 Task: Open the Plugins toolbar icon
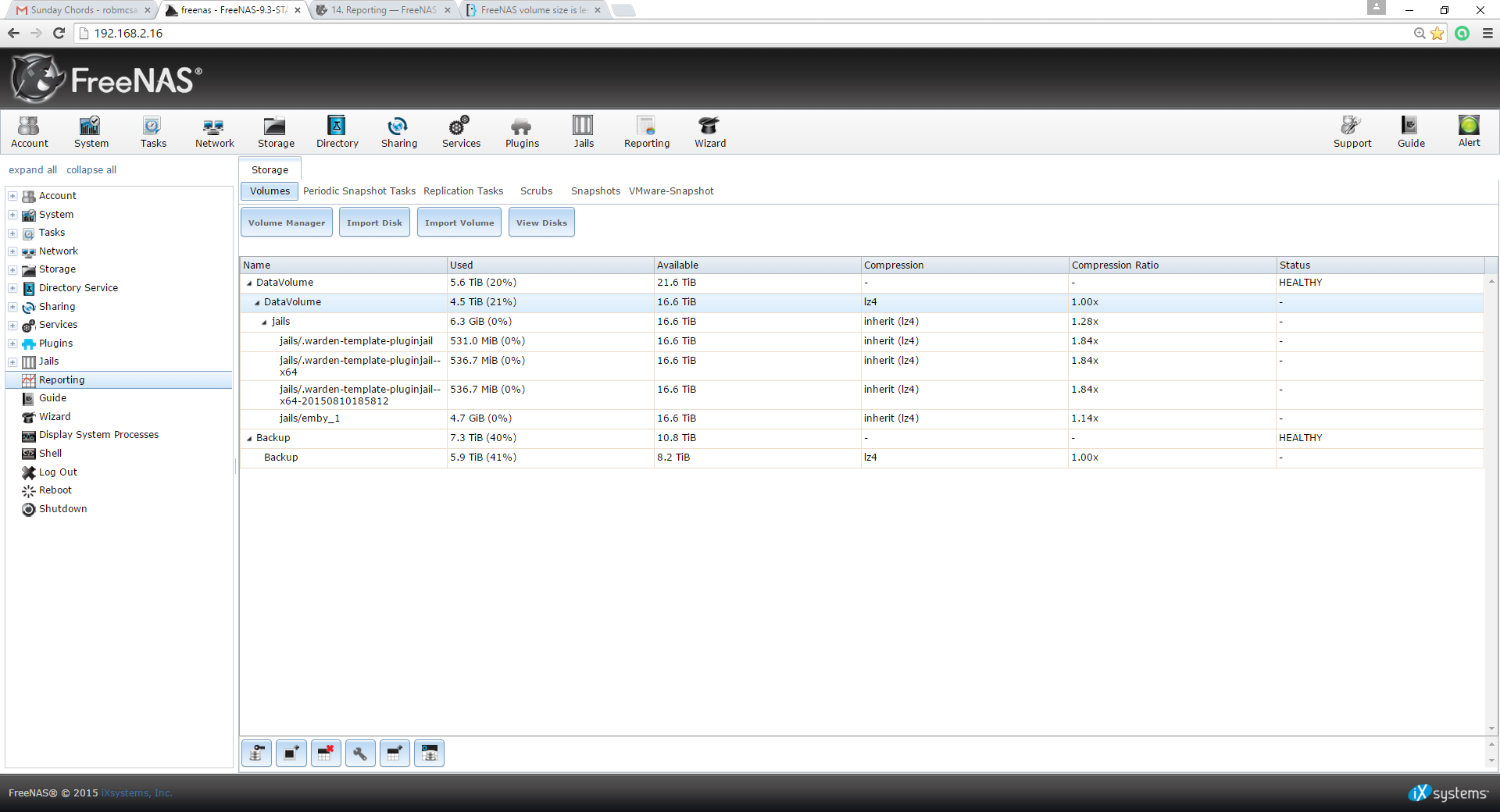[522, 132]
